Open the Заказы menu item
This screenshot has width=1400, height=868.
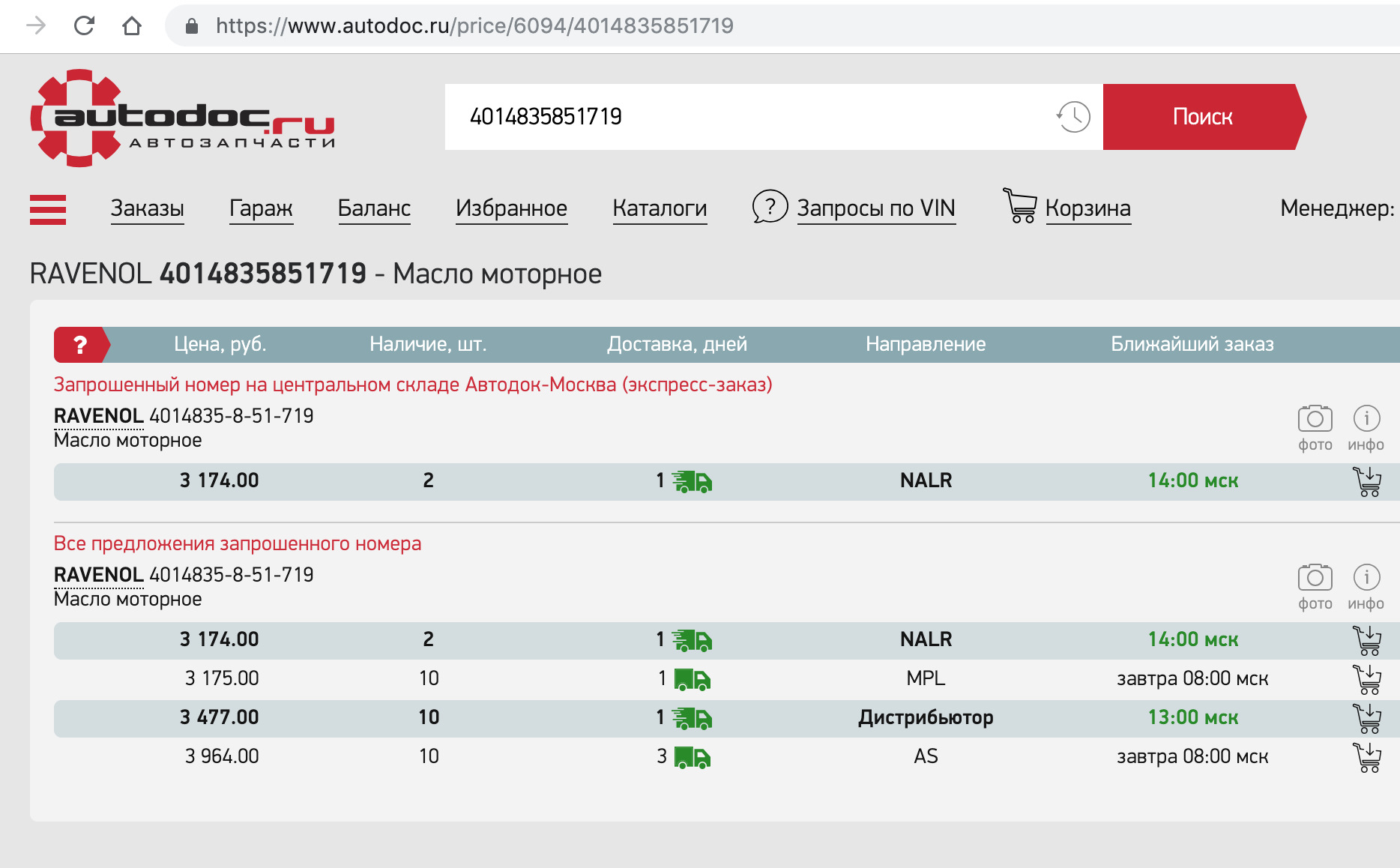[148, 208]
